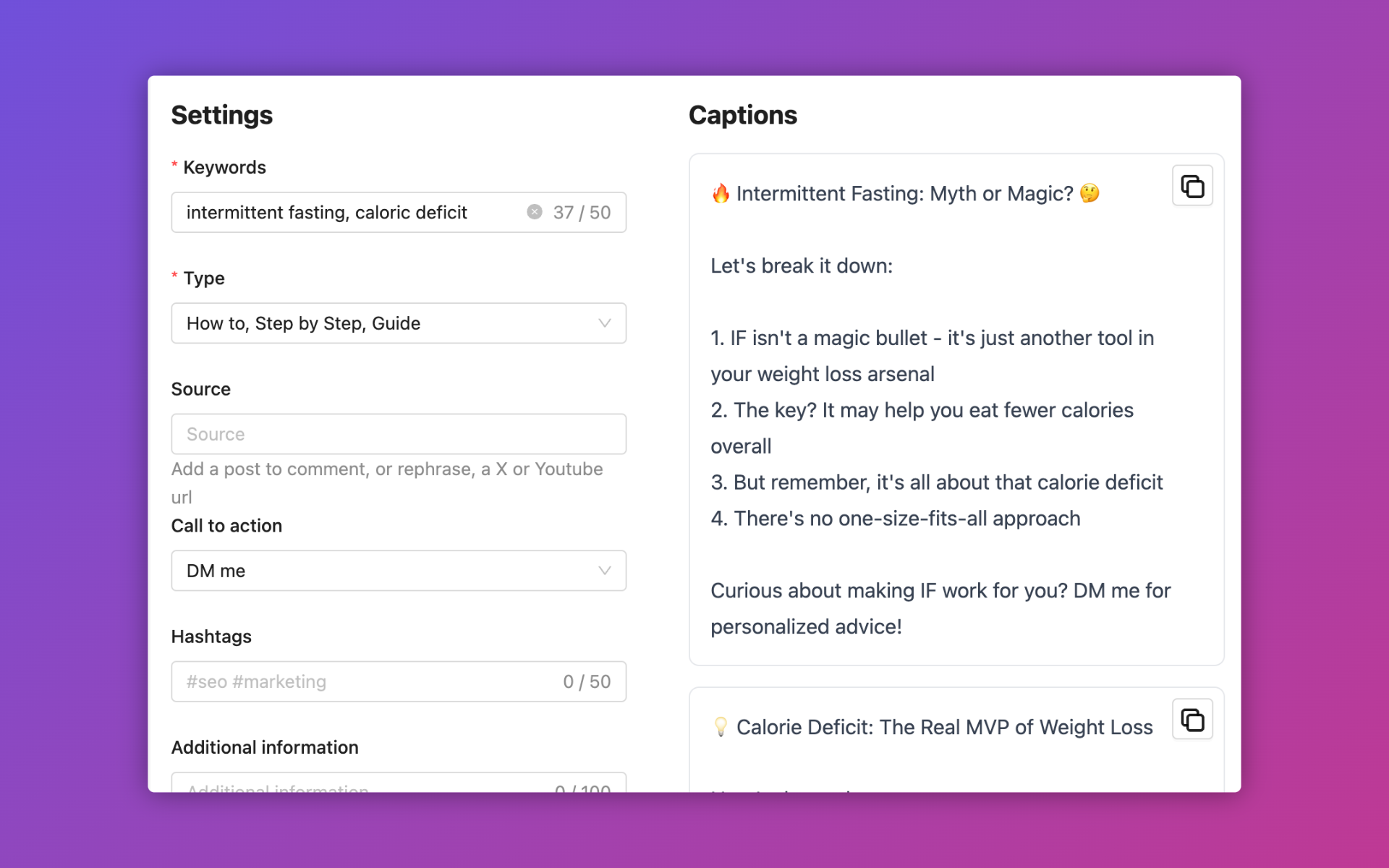Click the chevron arrow in Type field

pos(604,323)
